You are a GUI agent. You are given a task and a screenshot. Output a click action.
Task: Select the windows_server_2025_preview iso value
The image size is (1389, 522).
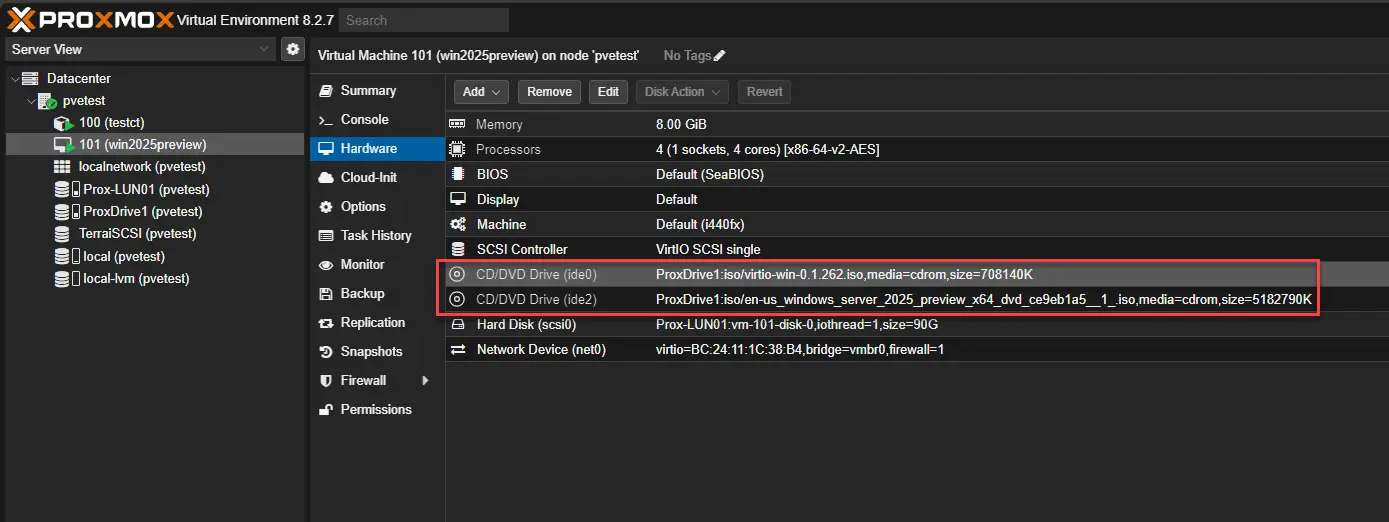(x=983, y=299)
